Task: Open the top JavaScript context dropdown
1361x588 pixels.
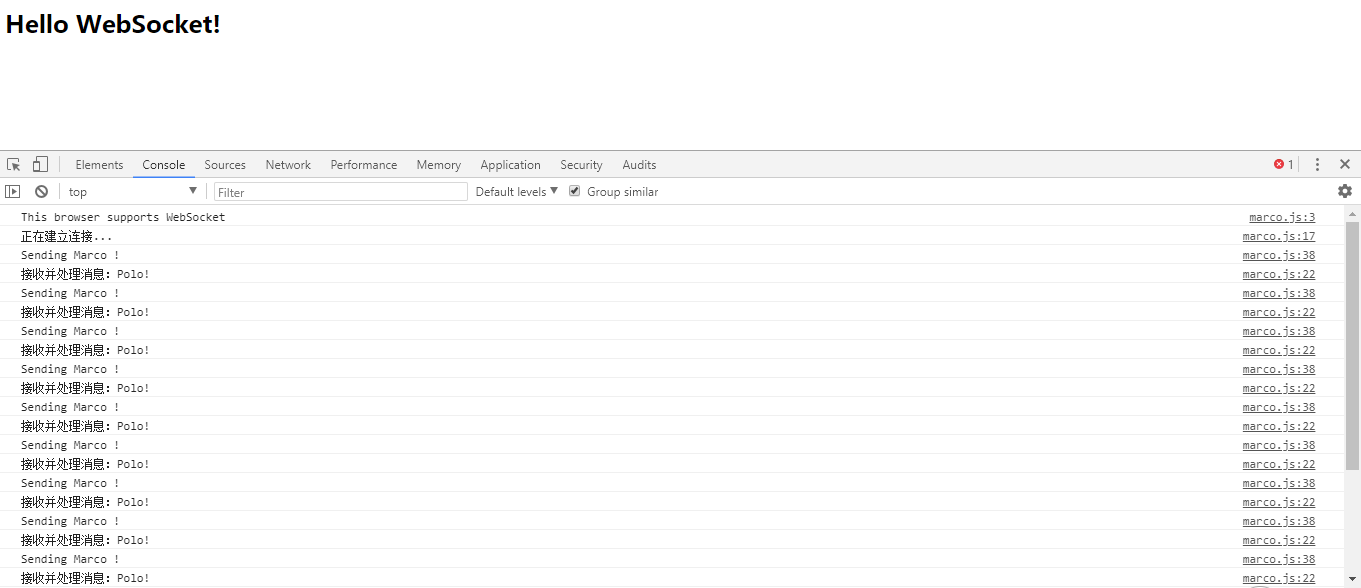Action: 133,191
